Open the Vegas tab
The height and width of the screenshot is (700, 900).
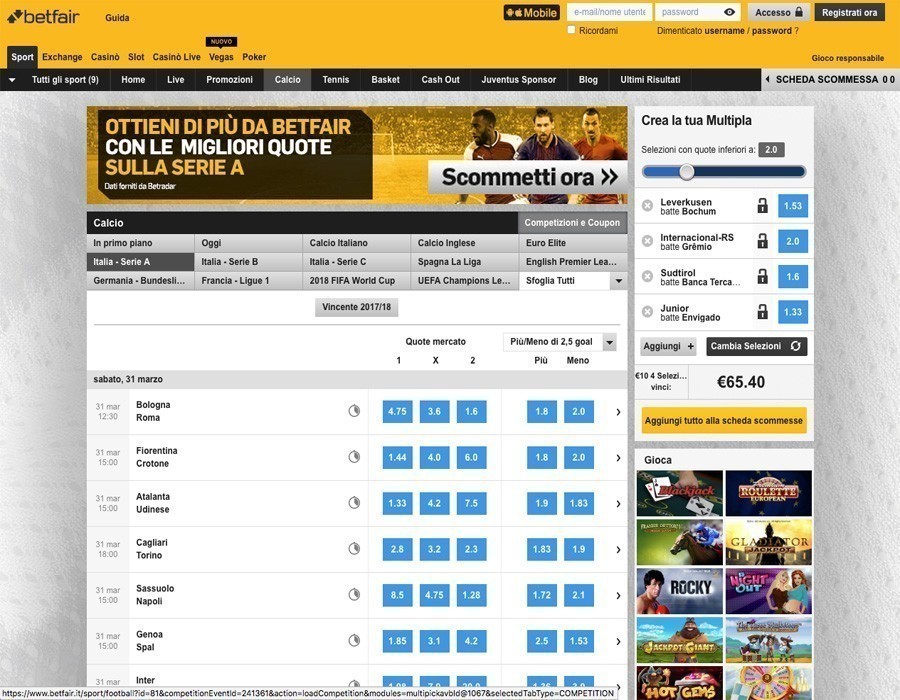pyautogui.click(x=221, y=57)
